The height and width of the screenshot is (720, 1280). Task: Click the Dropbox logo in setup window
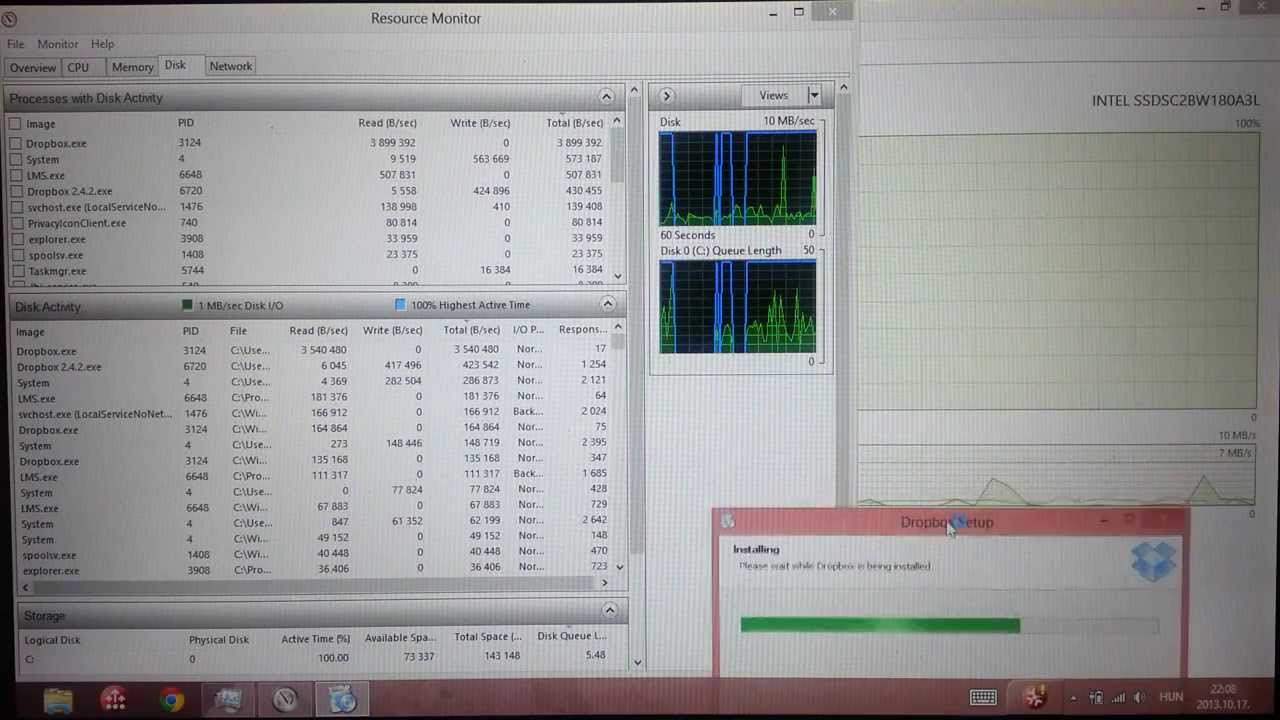click(1154, 562)
